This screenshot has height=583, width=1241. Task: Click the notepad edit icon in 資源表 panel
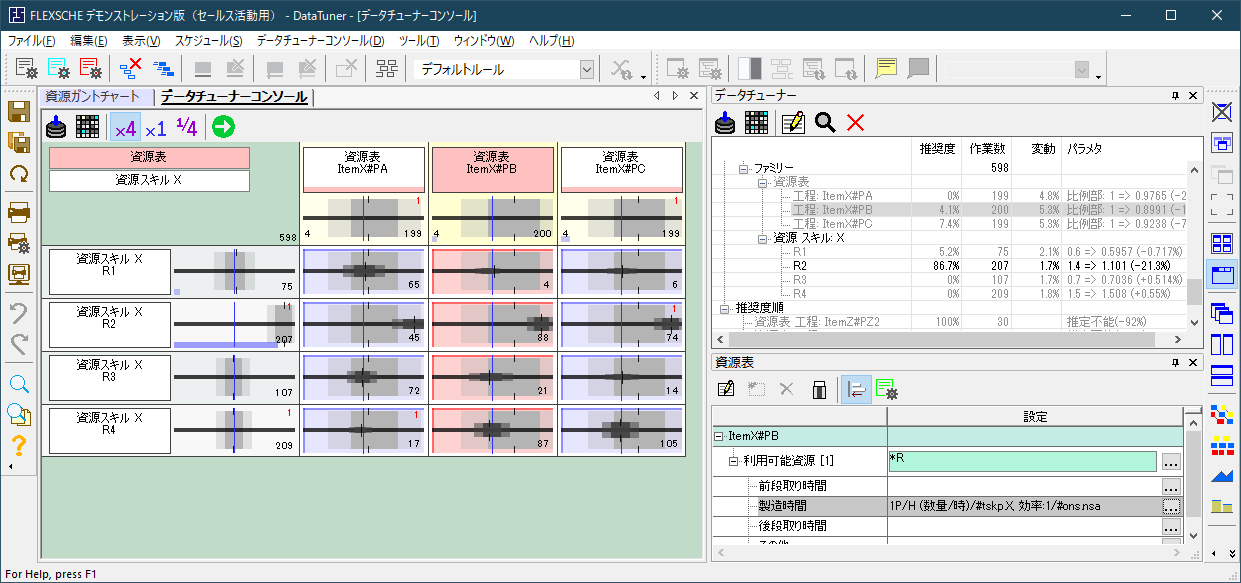coord(726,389)
